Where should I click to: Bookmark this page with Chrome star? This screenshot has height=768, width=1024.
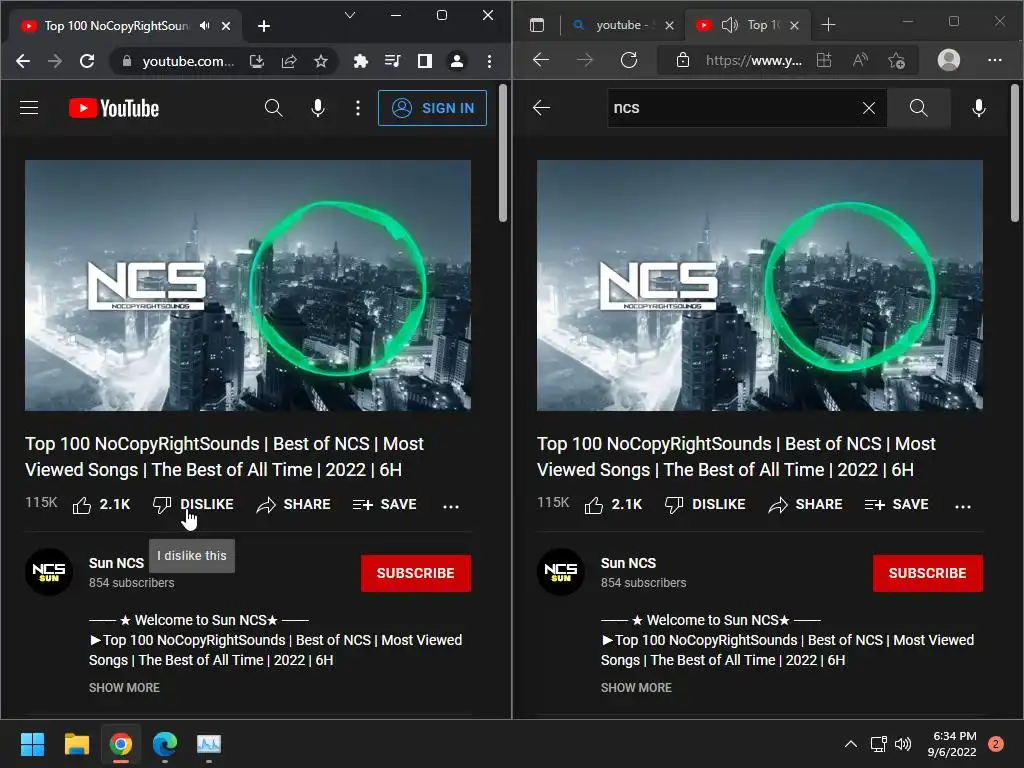[321, 61]
